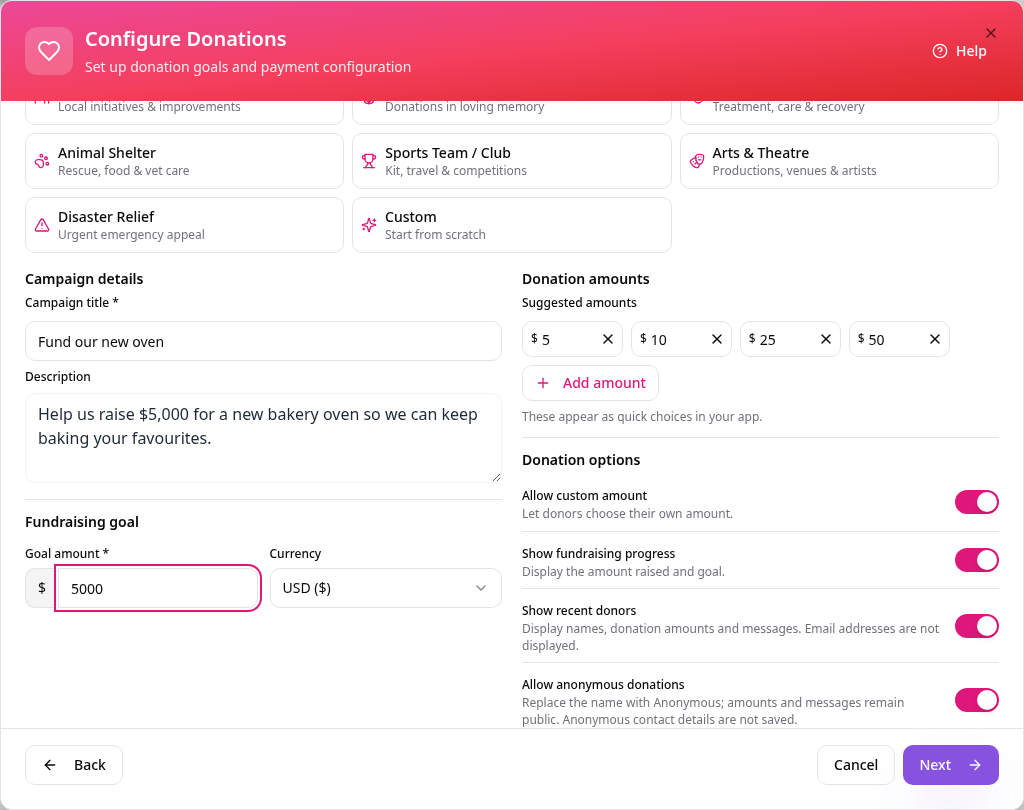The width and height of the screenshot is (1024, 810).
Task: Focus the Campaign title input field
Action: [263, 341]
